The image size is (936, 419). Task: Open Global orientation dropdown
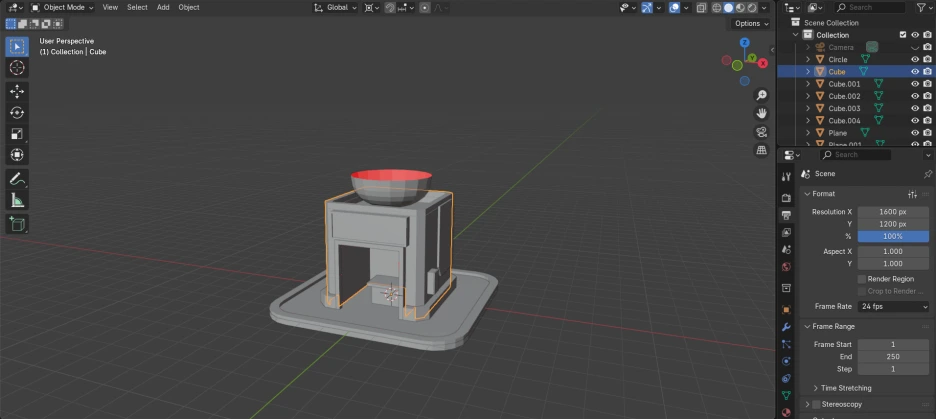[336, 8]
